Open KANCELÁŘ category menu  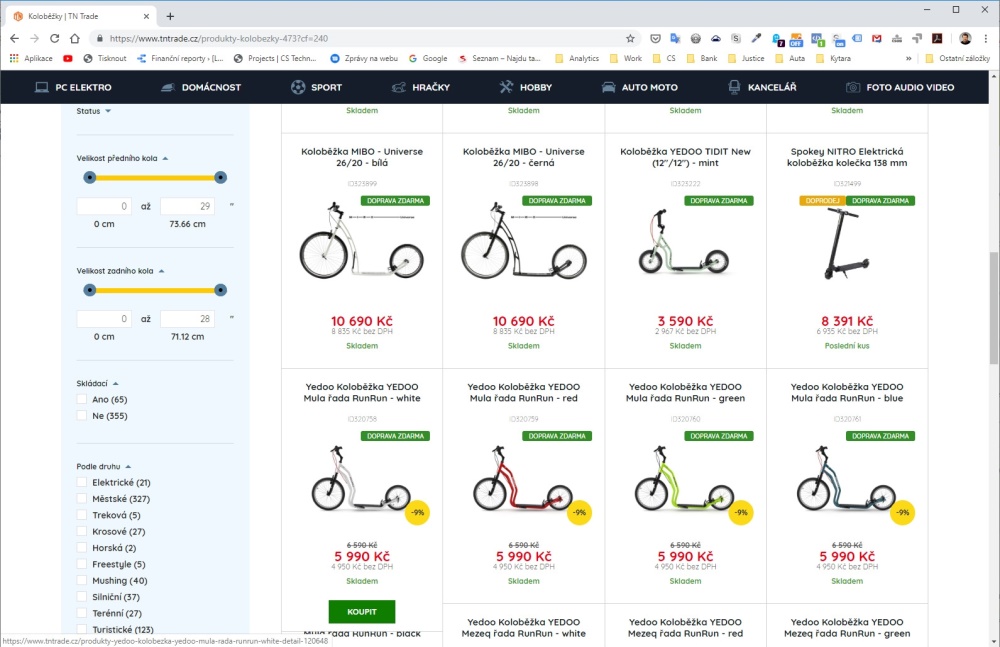click(762, 87)
